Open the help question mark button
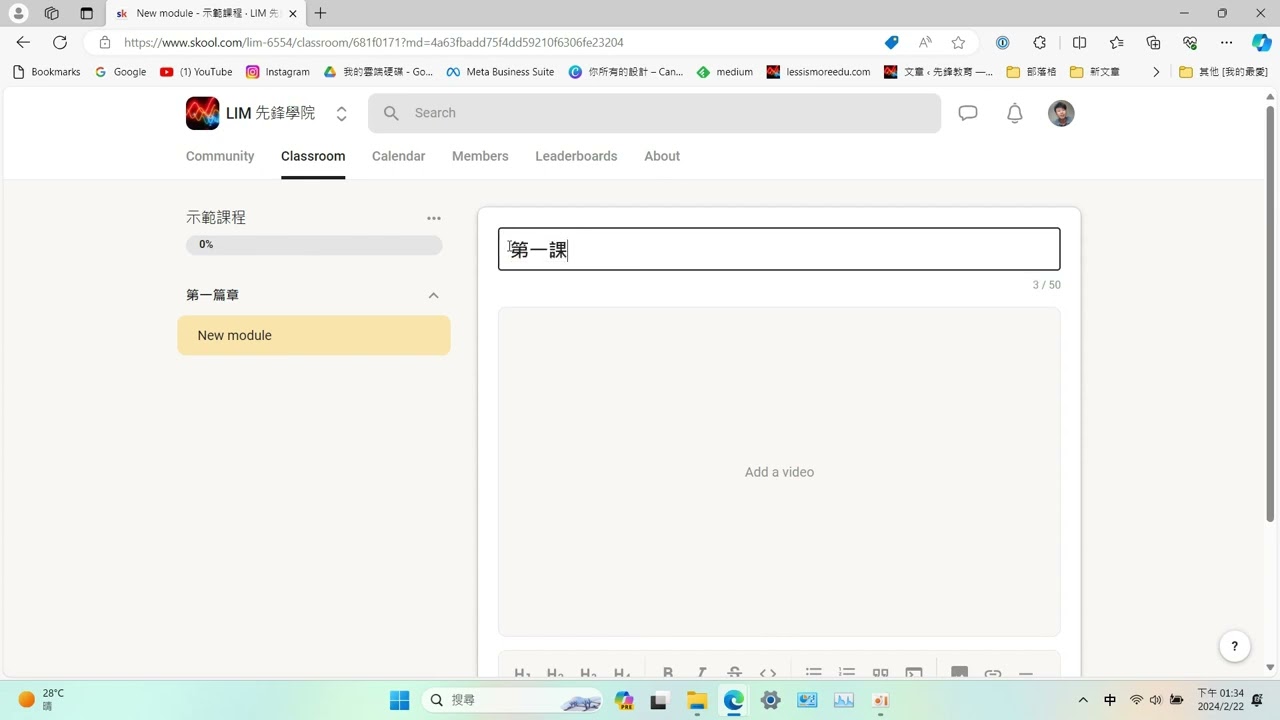 tap(1234, 646)
